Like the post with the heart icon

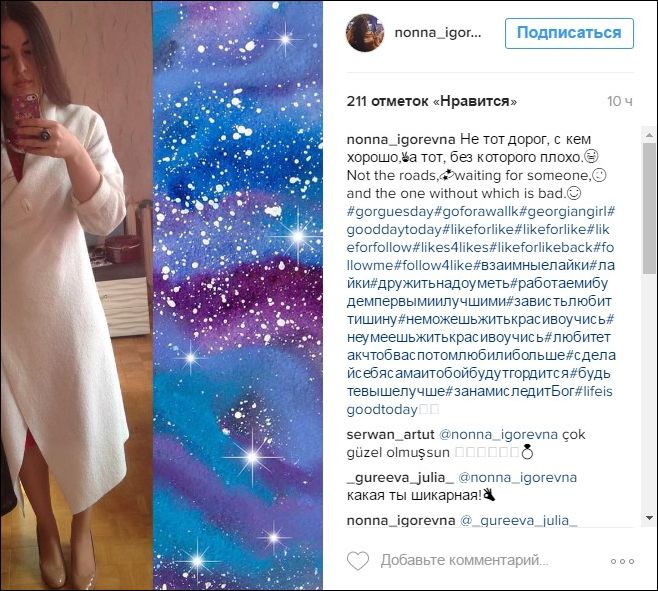coord(358,561)
